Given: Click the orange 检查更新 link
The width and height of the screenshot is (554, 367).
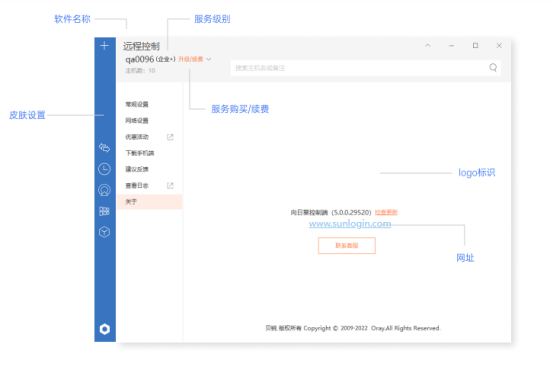Looking at the screenshot, I should click(386, 212).
